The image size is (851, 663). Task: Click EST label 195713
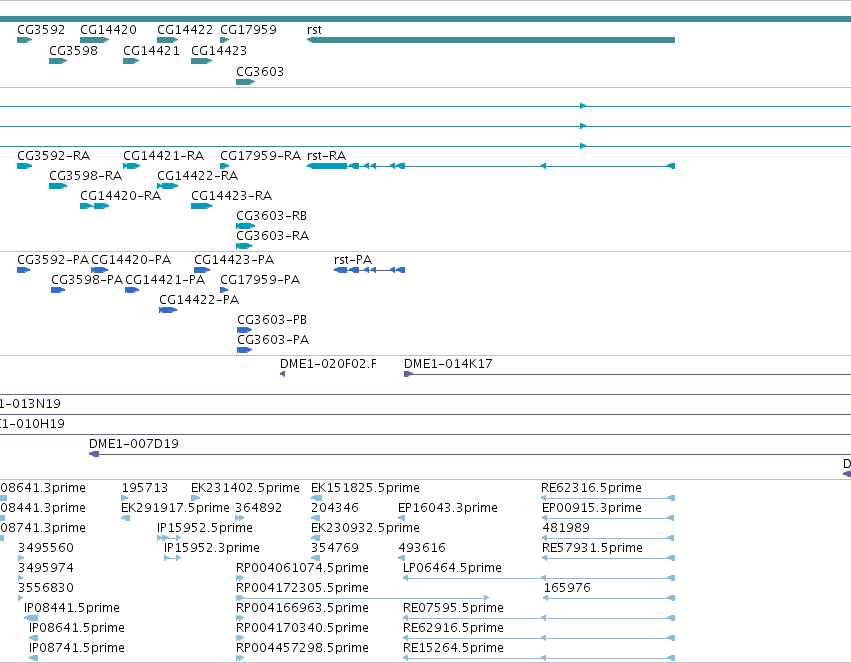[145, 488]
